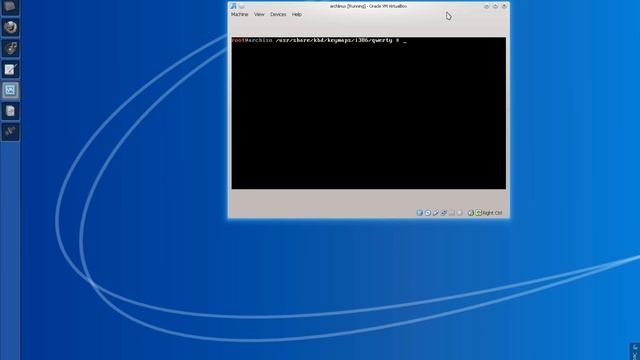This screenshot has width=640, height=360.
Task: Open the Machine menu in VirtualBox
Action: (x=240, y=14)
